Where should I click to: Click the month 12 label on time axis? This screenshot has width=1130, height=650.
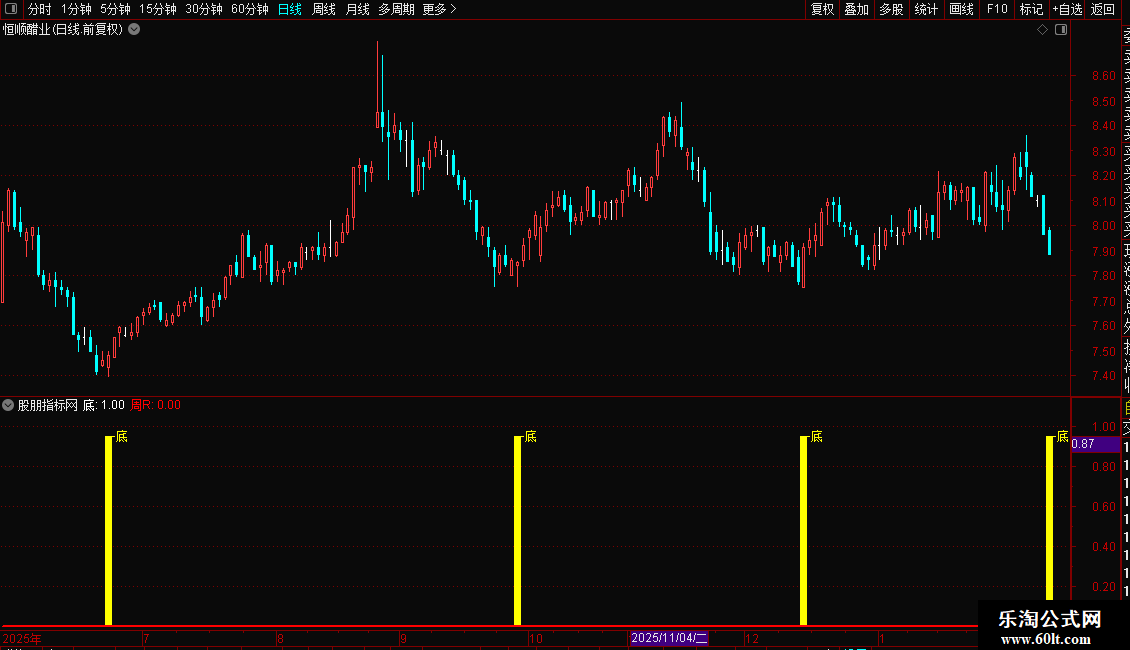[752, 638]
